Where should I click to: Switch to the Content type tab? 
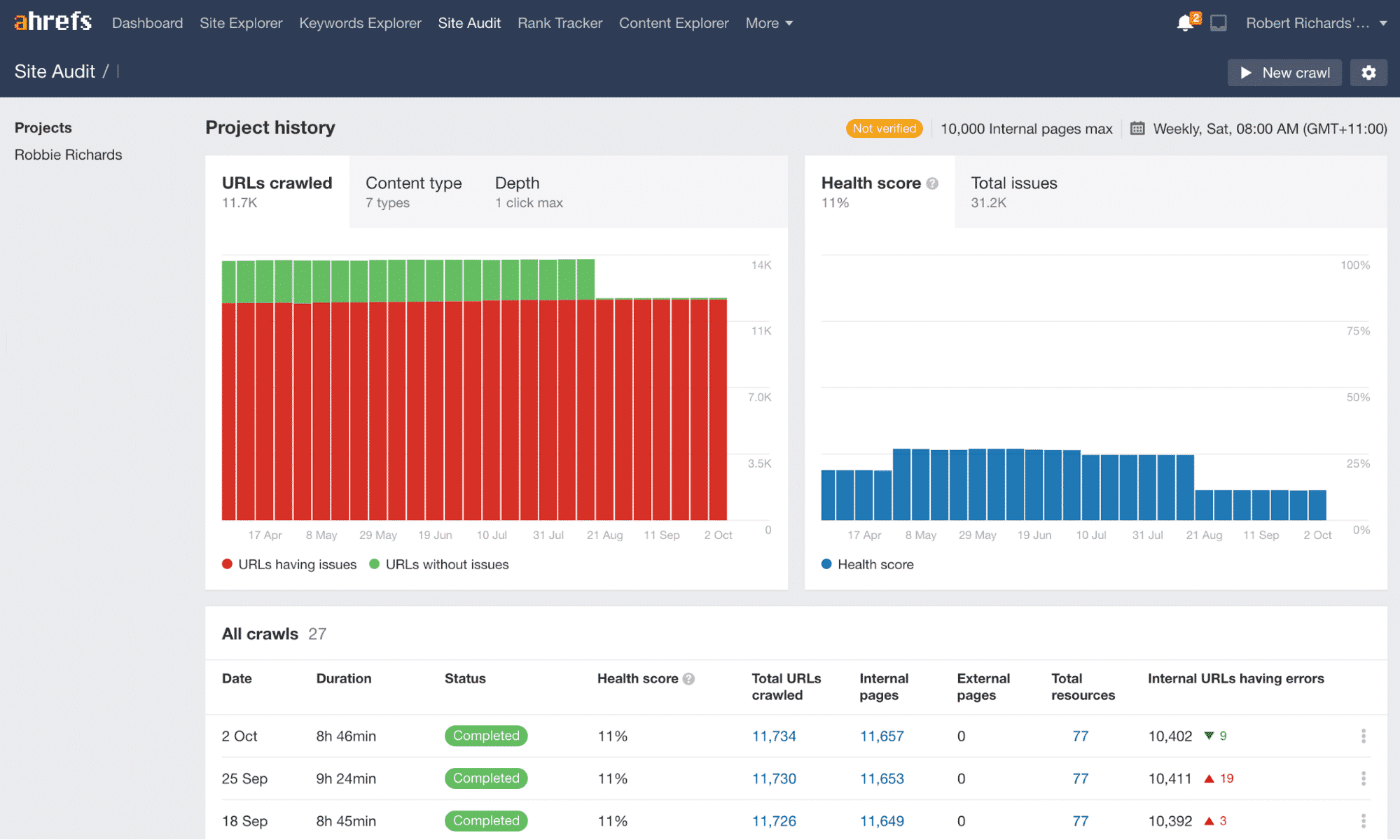pyautogui.click(x=413, y=191)
